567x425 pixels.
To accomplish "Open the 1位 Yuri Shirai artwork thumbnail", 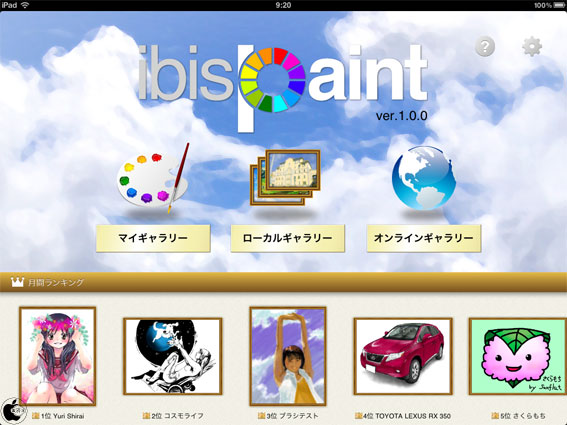I will tap(57, 356).
